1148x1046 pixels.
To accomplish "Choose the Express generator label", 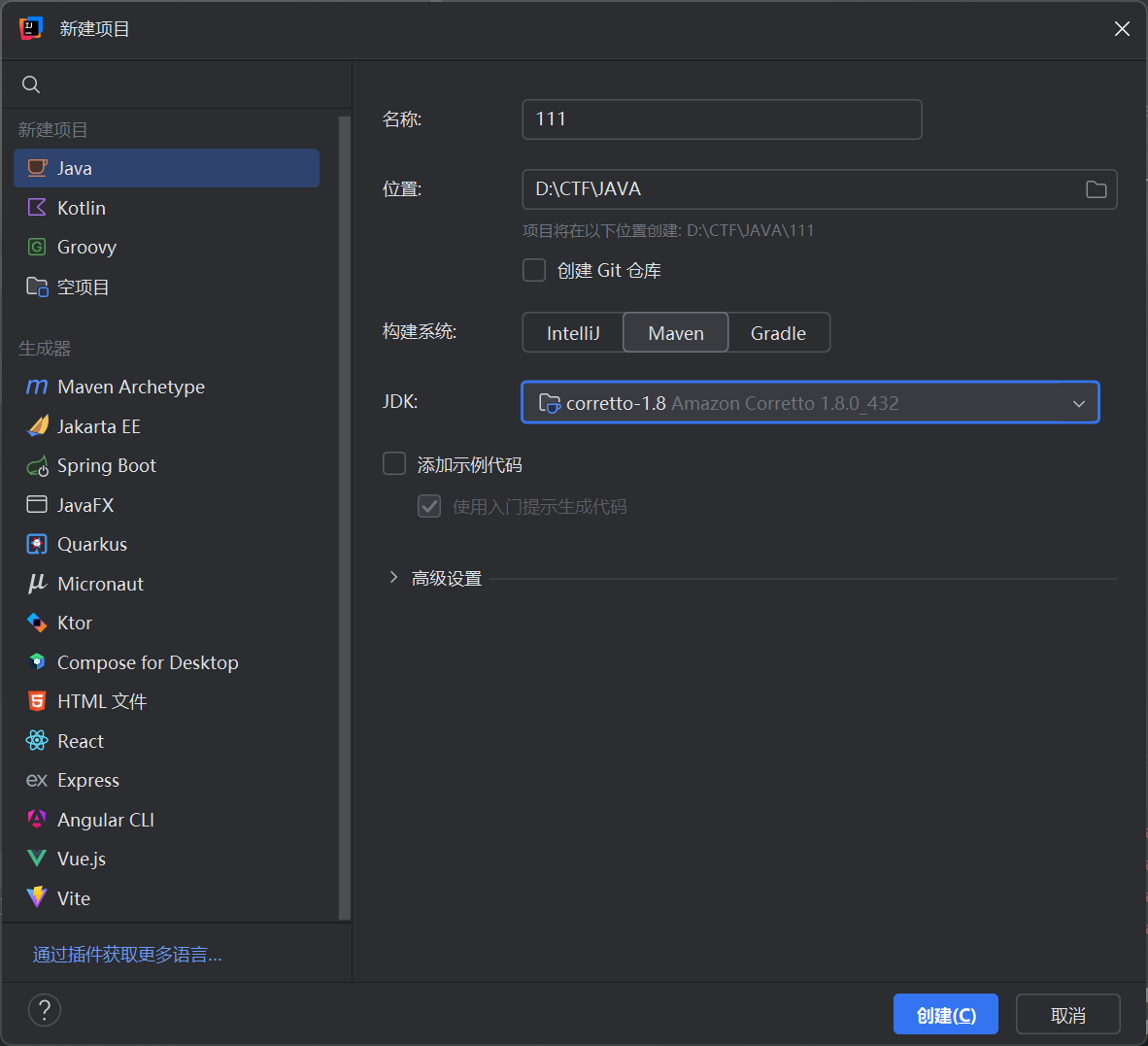I will [87, 780].
